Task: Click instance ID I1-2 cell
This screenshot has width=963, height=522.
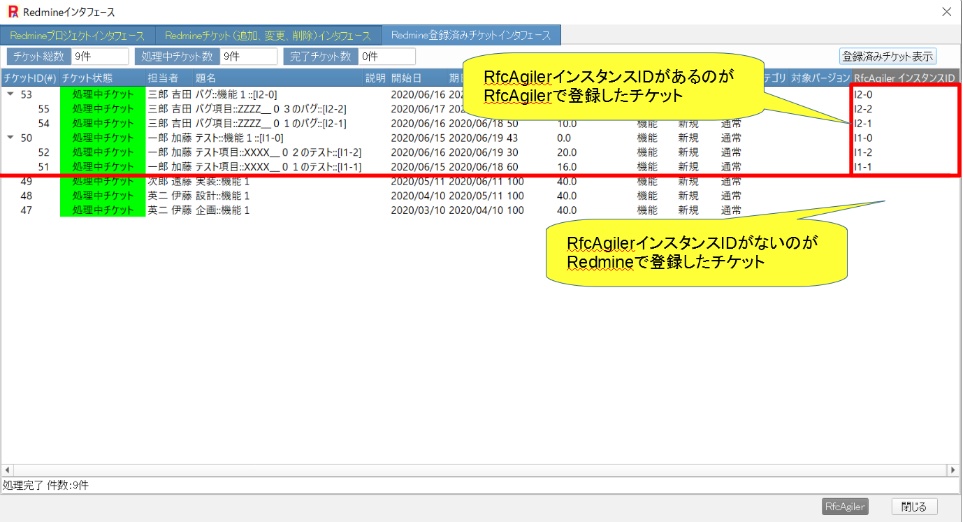Action: pyautogui.click(x=863, y=152)
